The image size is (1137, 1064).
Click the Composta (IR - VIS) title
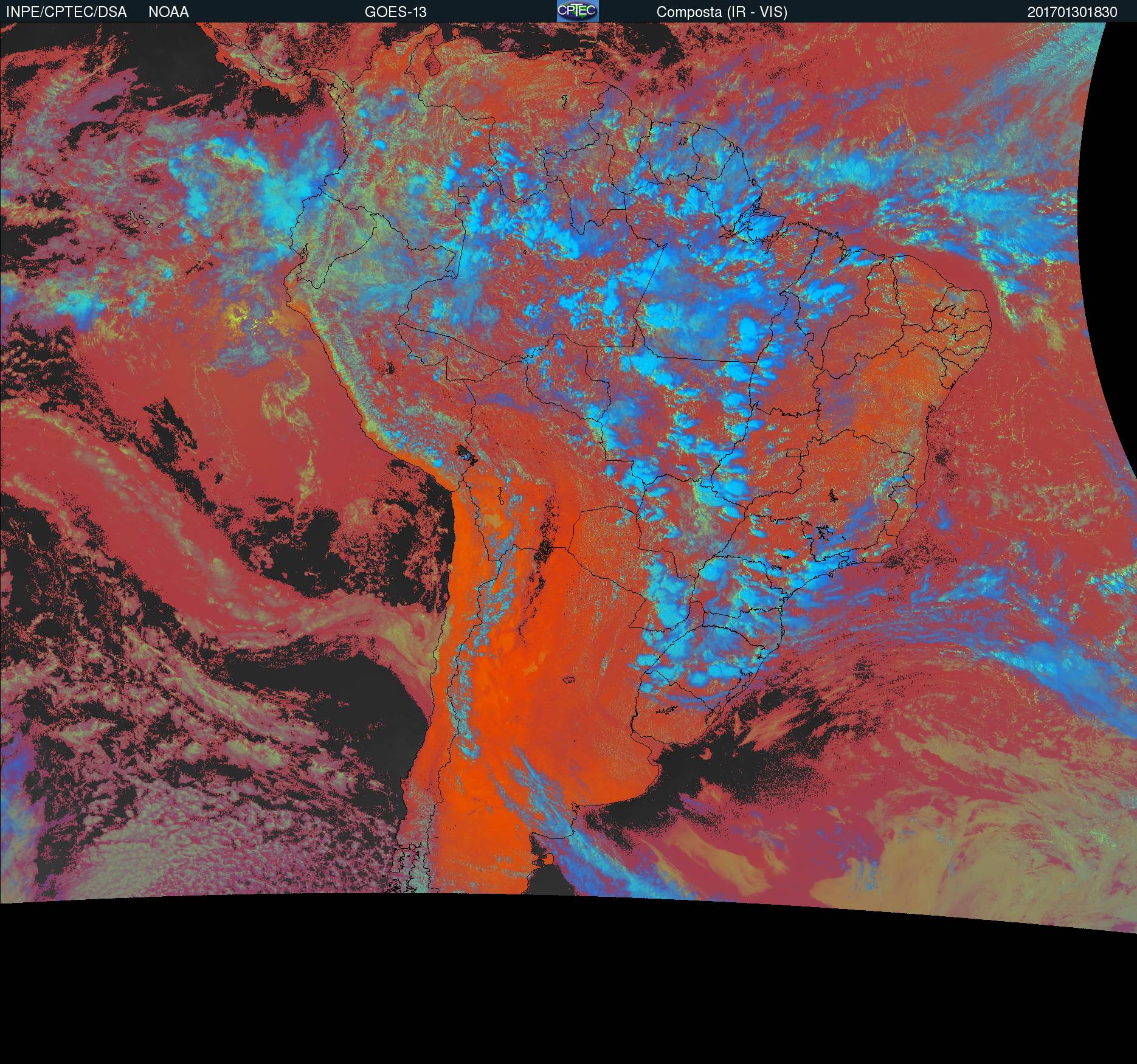coord(722,12)
